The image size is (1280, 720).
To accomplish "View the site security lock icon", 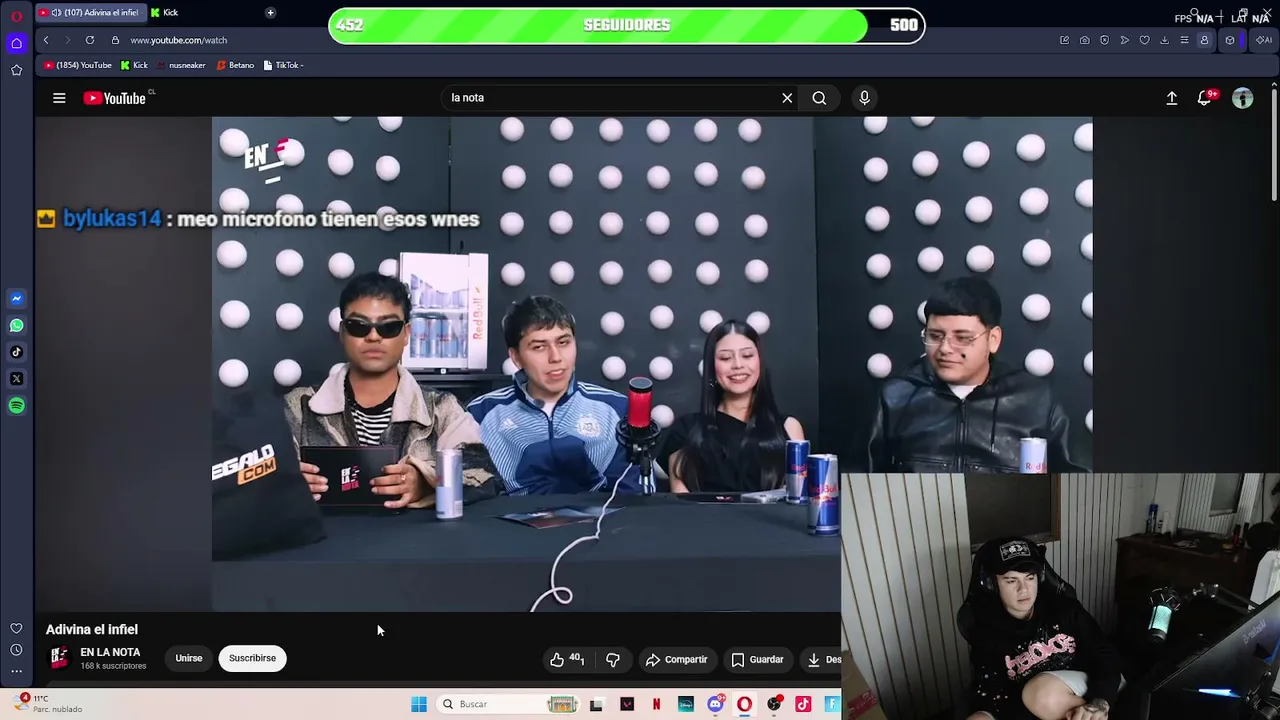I will point(115,40).
